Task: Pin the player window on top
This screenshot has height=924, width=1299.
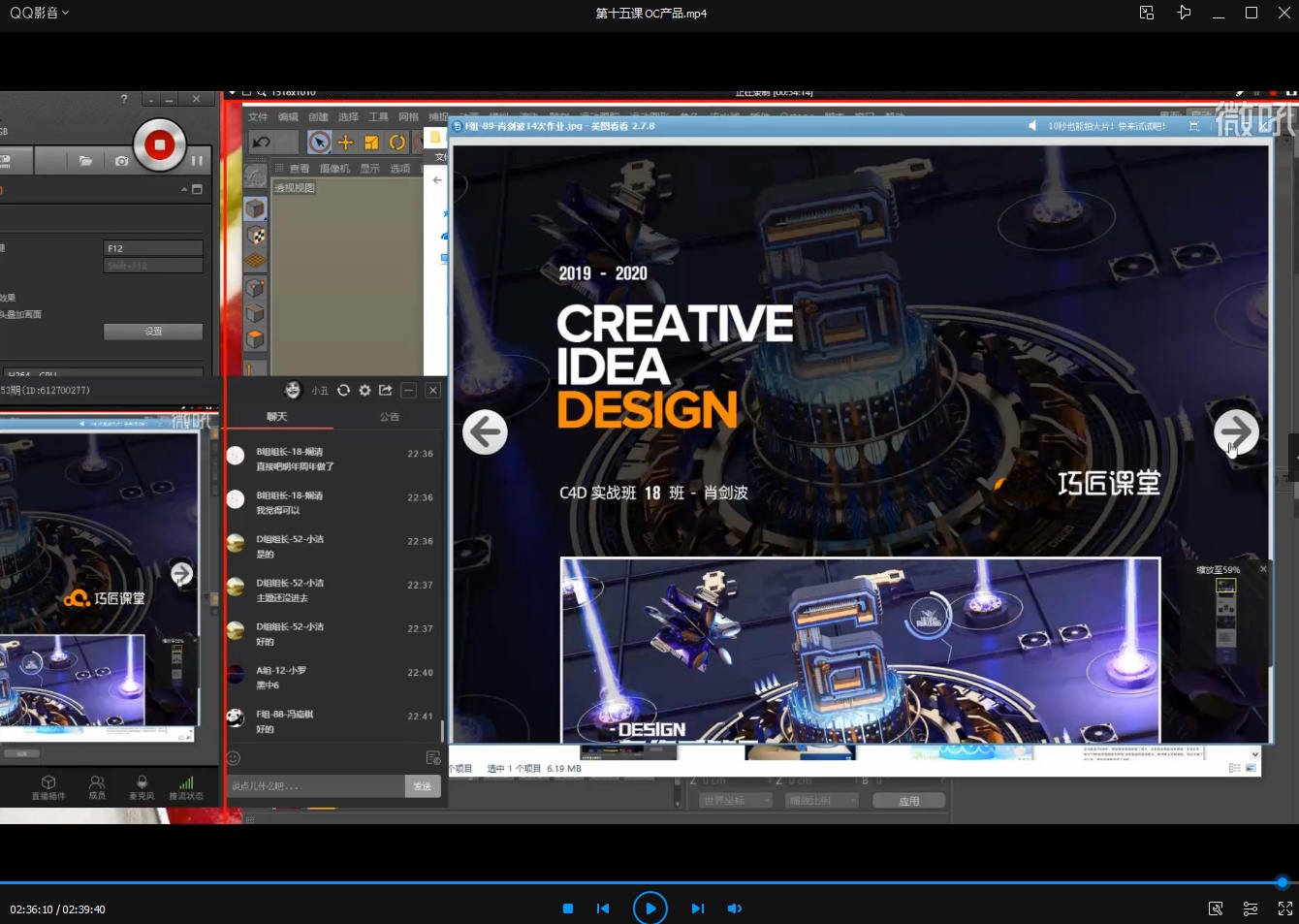Action: tap(1184, 13)
